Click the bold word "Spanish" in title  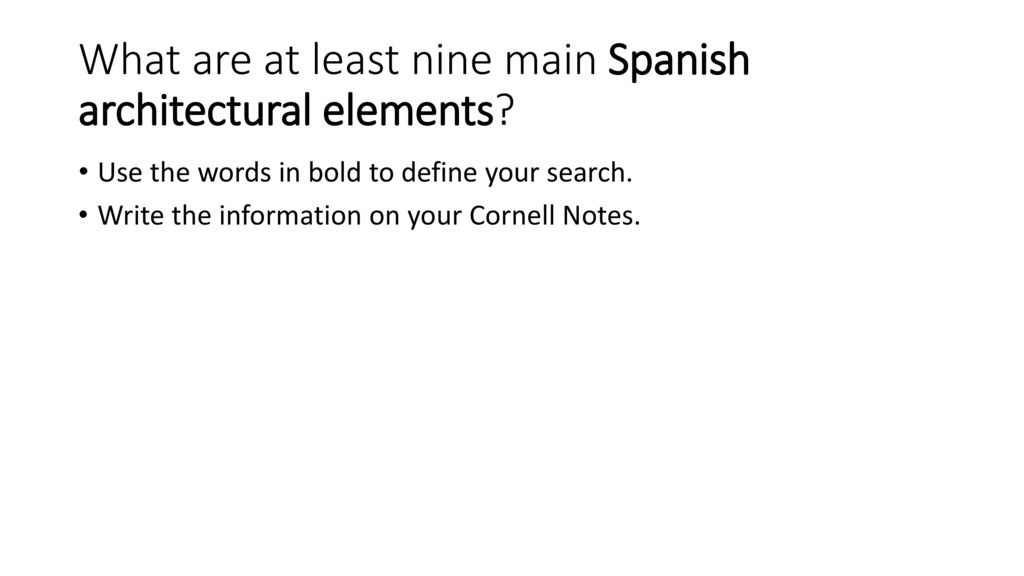coord(679,63)
